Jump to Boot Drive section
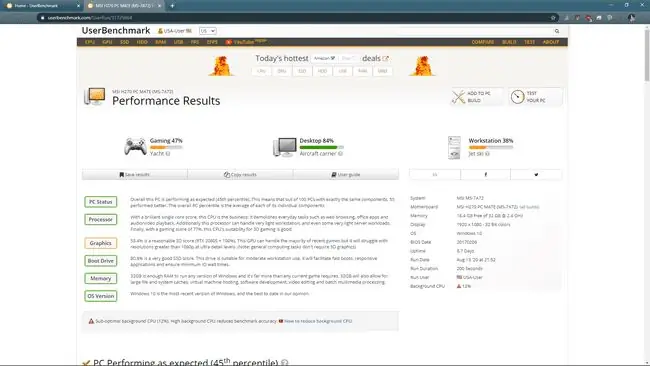Screen dimensions: 650x366 tap(101, 261)
